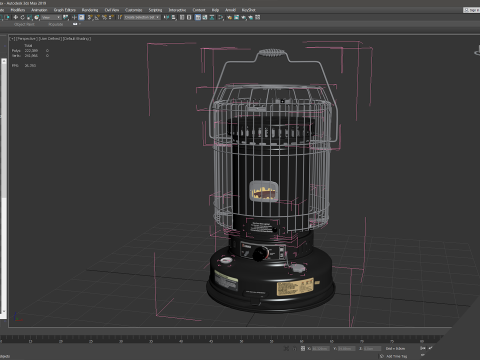480x360 pixels.
Task: Open the Animation menu
Action: pyautogui.click(x=39, y=10)
